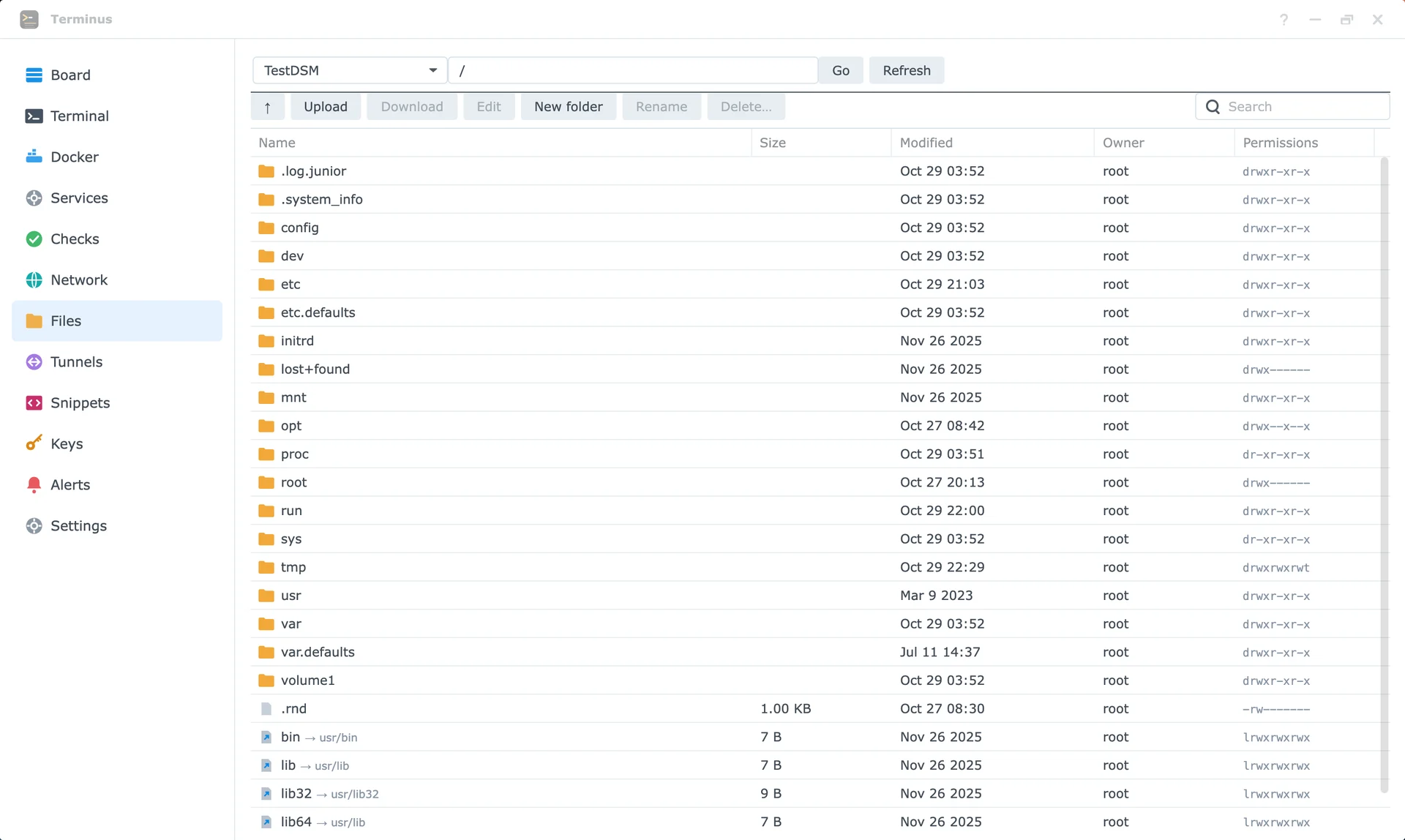Screen dimensions: 1405x840
Task: Select the Tunnels icon
Action: click(x=34, y=361)
